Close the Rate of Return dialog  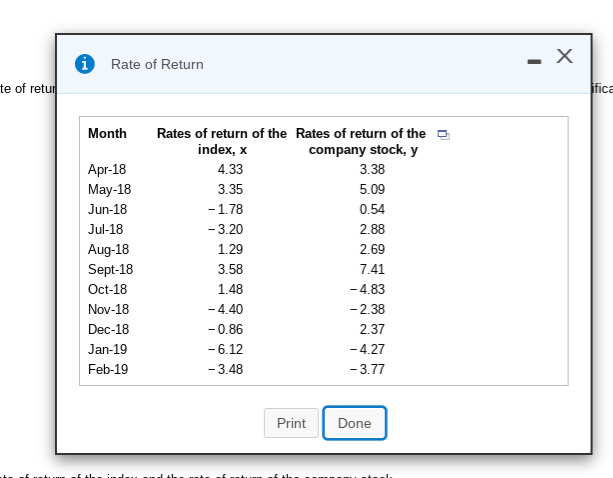coord(565,57)
